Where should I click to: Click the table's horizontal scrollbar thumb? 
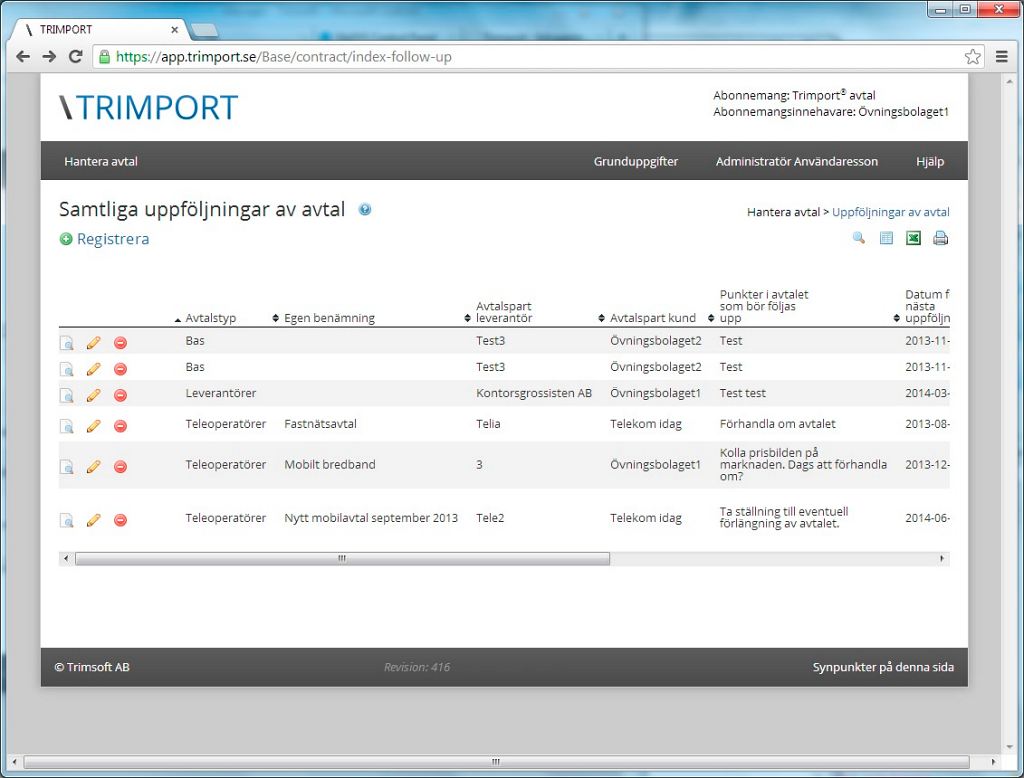pyautogui.click(x=342, y=559)
